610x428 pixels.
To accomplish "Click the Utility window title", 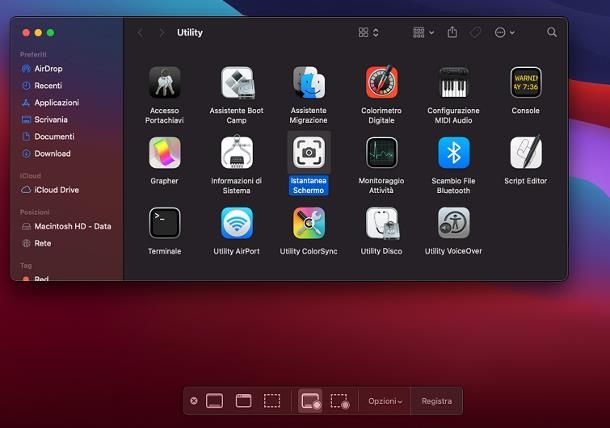I will [190, 33].
